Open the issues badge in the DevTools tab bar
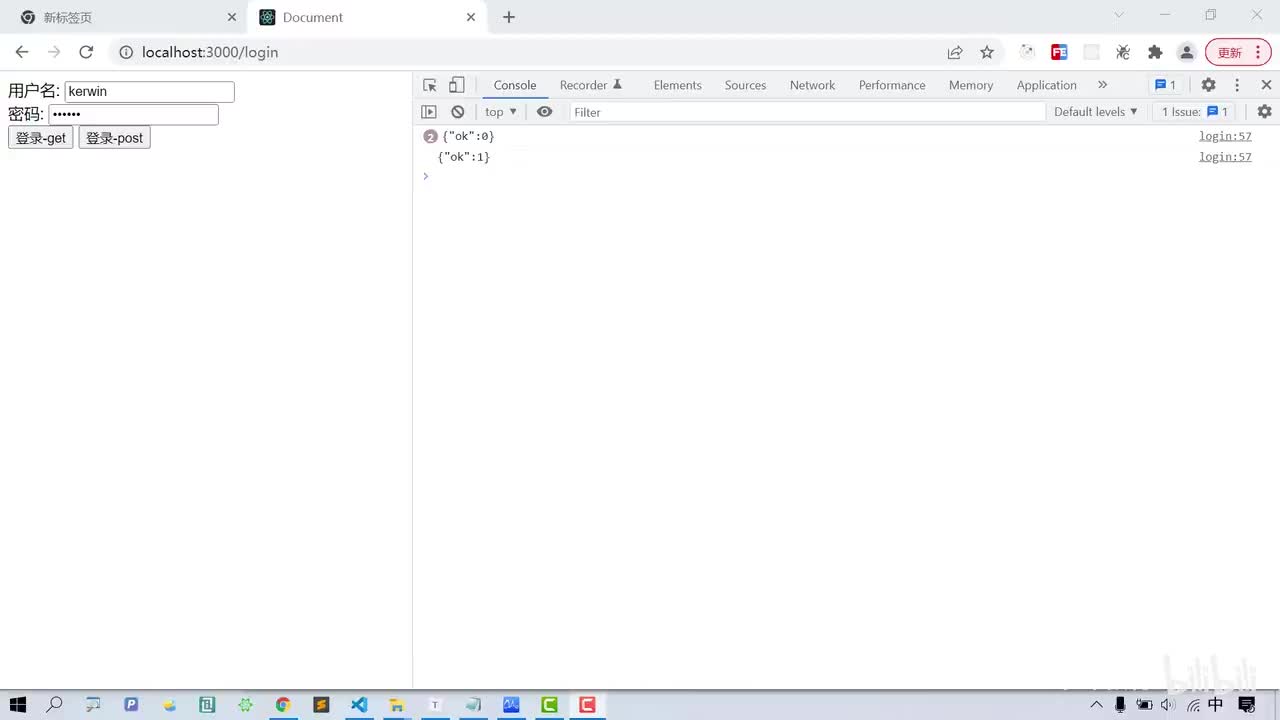 click(1165, 85)
